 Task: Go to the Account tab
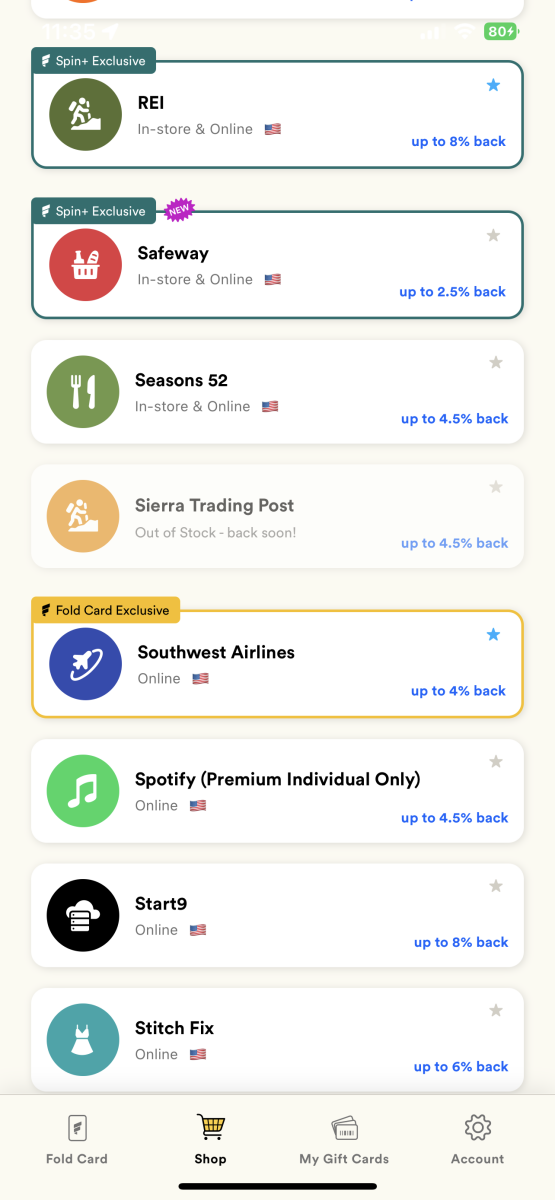pyautogui.click(x=478, y=1139)
